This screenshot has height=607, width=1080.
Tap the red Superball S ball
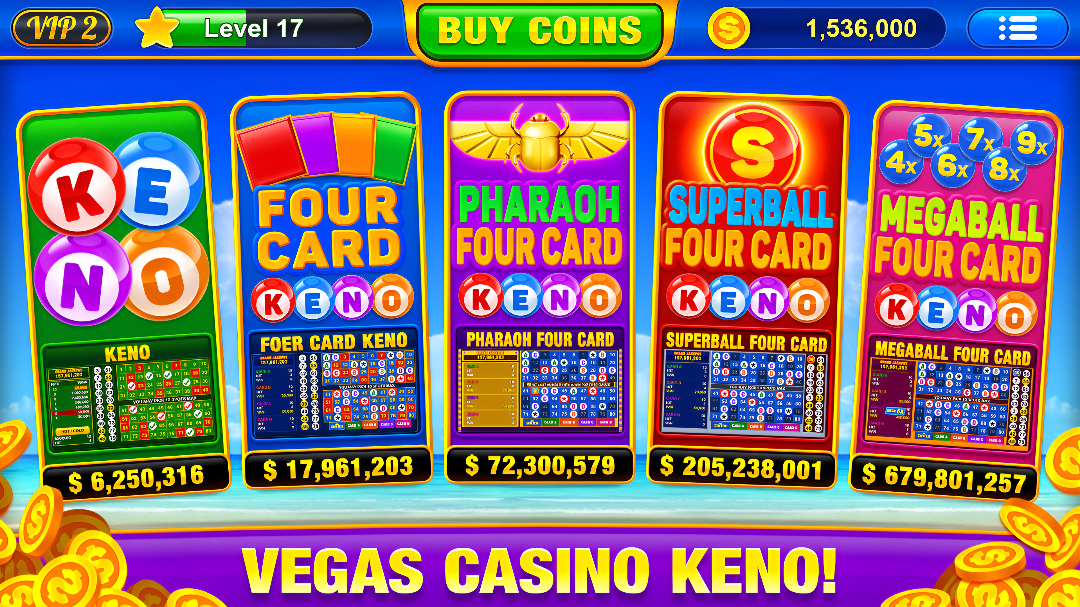click(x=750, y=149)
